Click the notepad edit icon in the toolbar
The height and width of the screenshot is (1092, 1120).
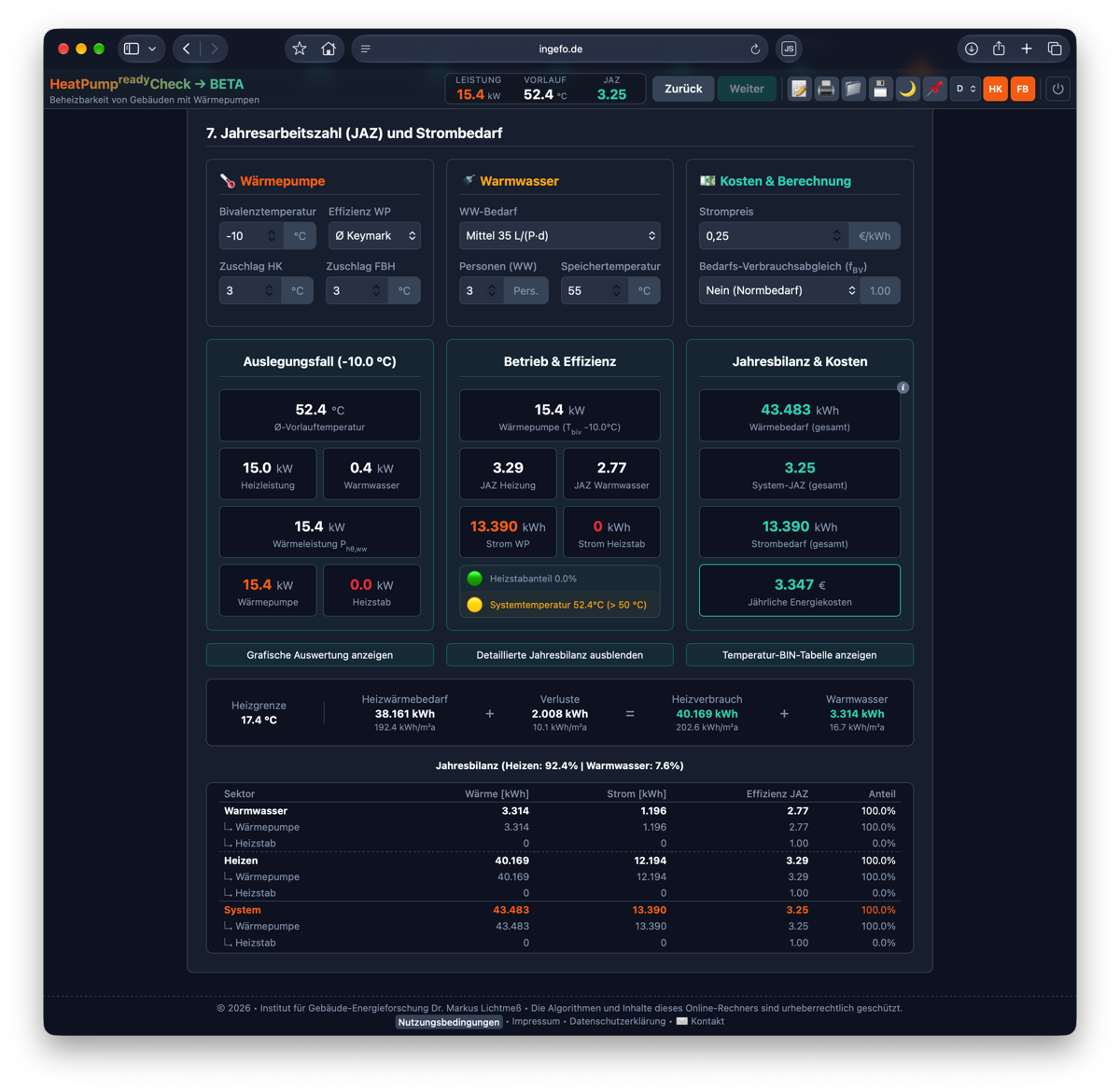799,89
